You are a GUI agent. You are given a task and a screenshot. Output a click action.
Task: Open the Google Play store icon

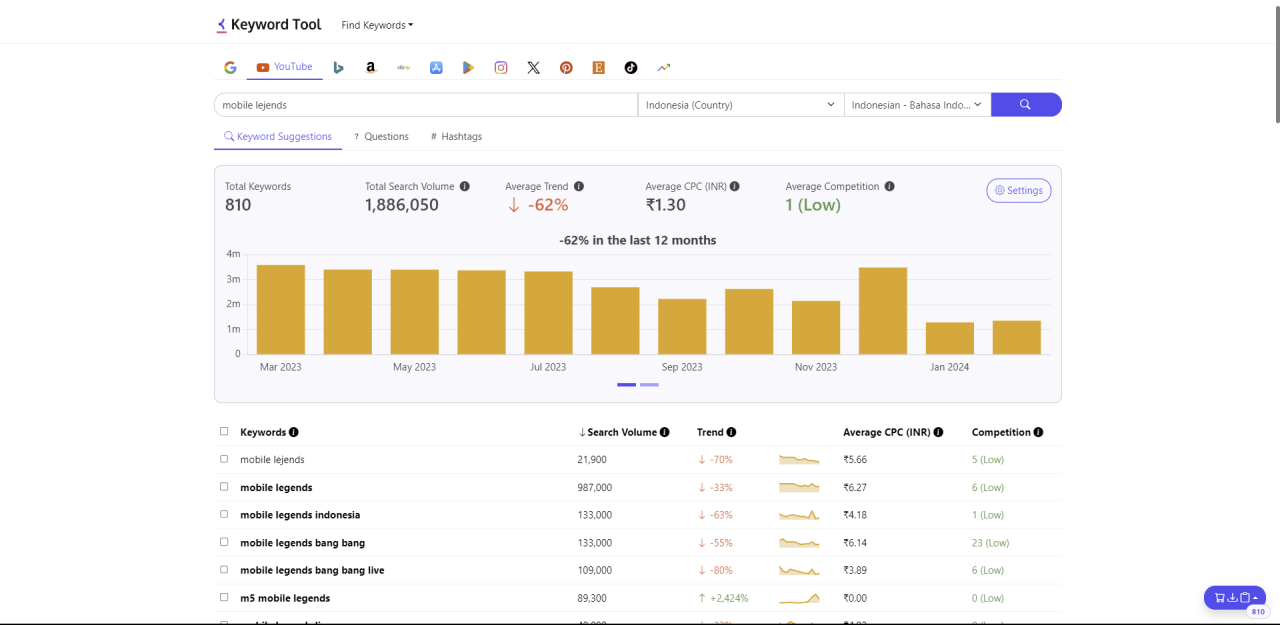[468, 67]
